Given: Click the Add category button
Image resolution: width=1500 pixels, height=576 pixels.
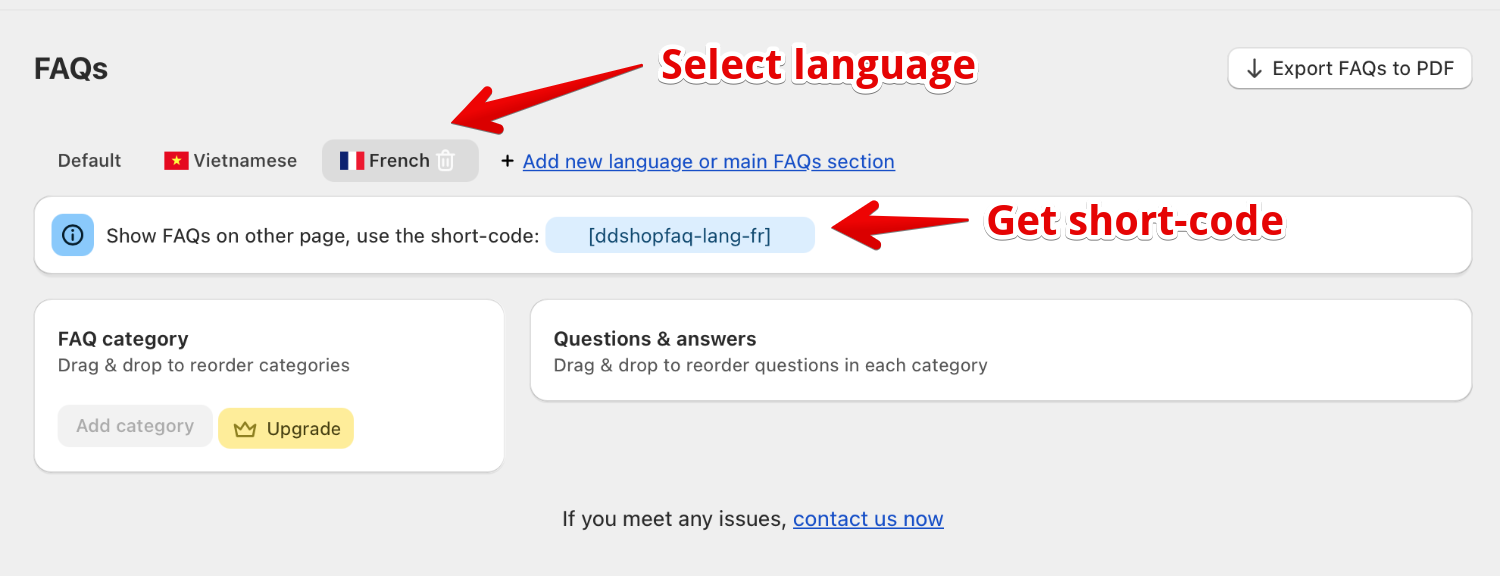Looking at the screenshot, I should pyautogui.click(x=135, y=426).
